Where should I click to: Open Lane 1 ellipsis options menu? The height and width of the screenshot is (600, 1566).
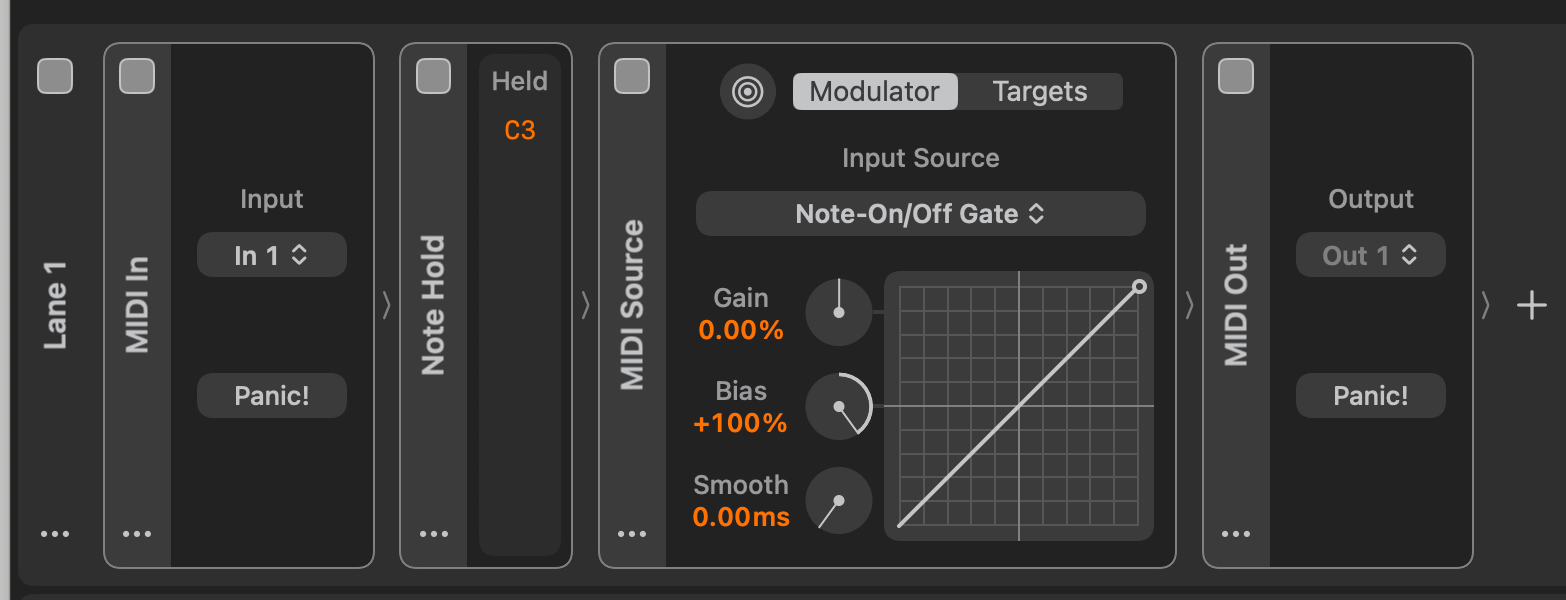(x=55, y=534)
